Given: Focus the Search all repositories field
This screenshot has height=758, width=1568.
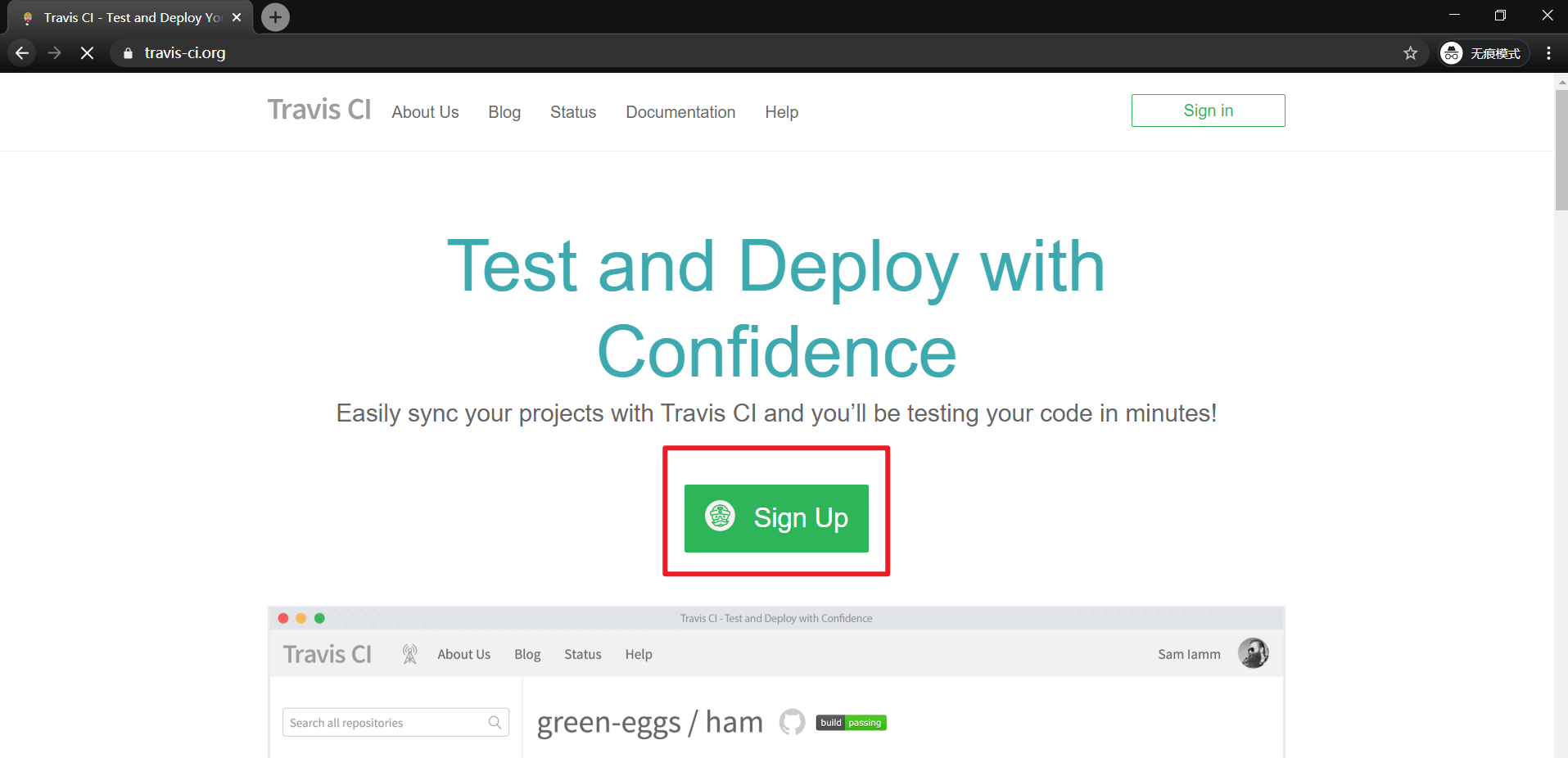Looking at the screenshot, I should [395, 722].
